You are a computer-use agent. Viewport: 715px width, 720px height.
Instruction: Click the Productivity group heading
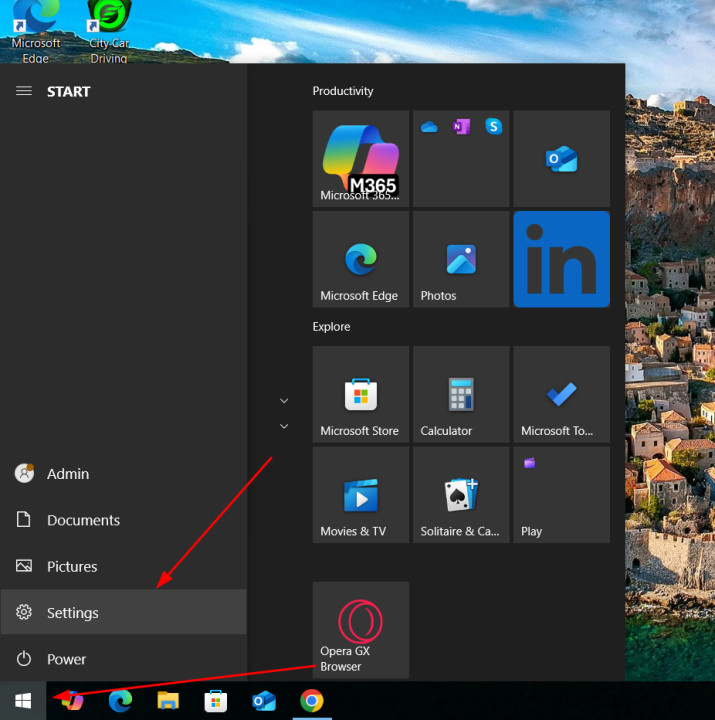pyautogui.click(x=343, y=91)
